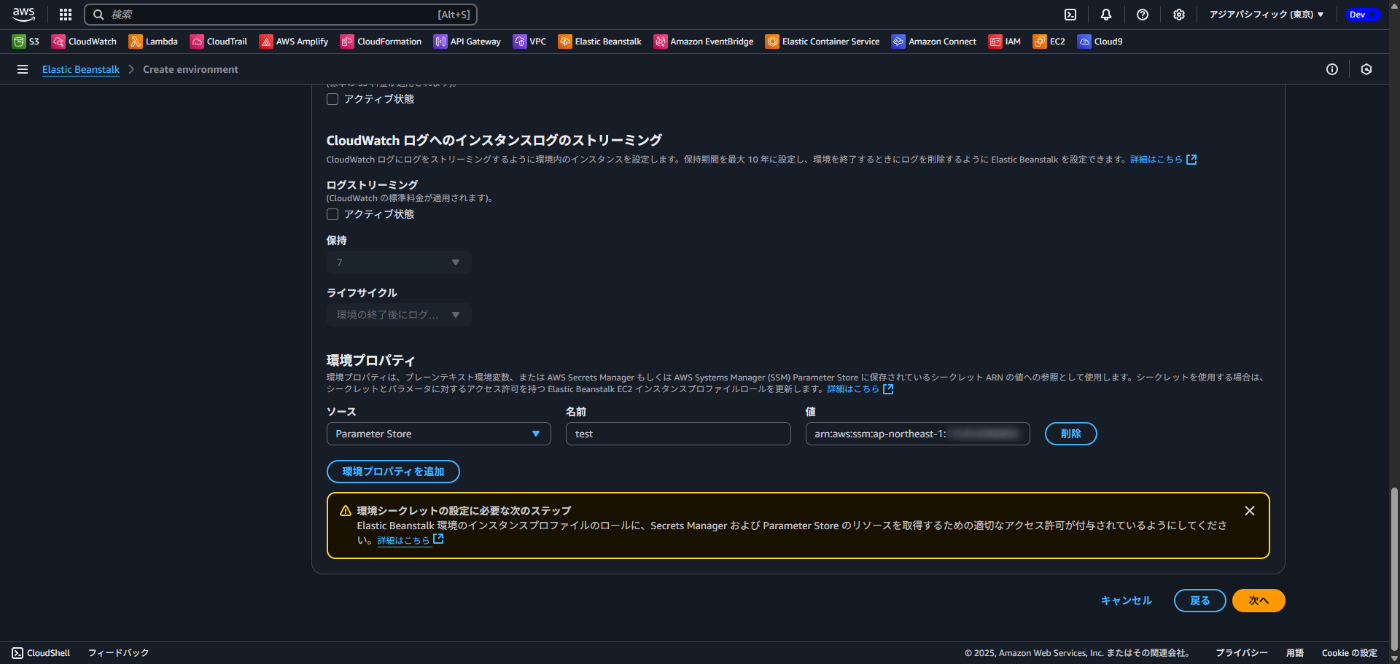Image resolution: width=1400 pixels, height=664 pixels.
Task: Open the history clock icon on right
Action: tap(1367, 69)
